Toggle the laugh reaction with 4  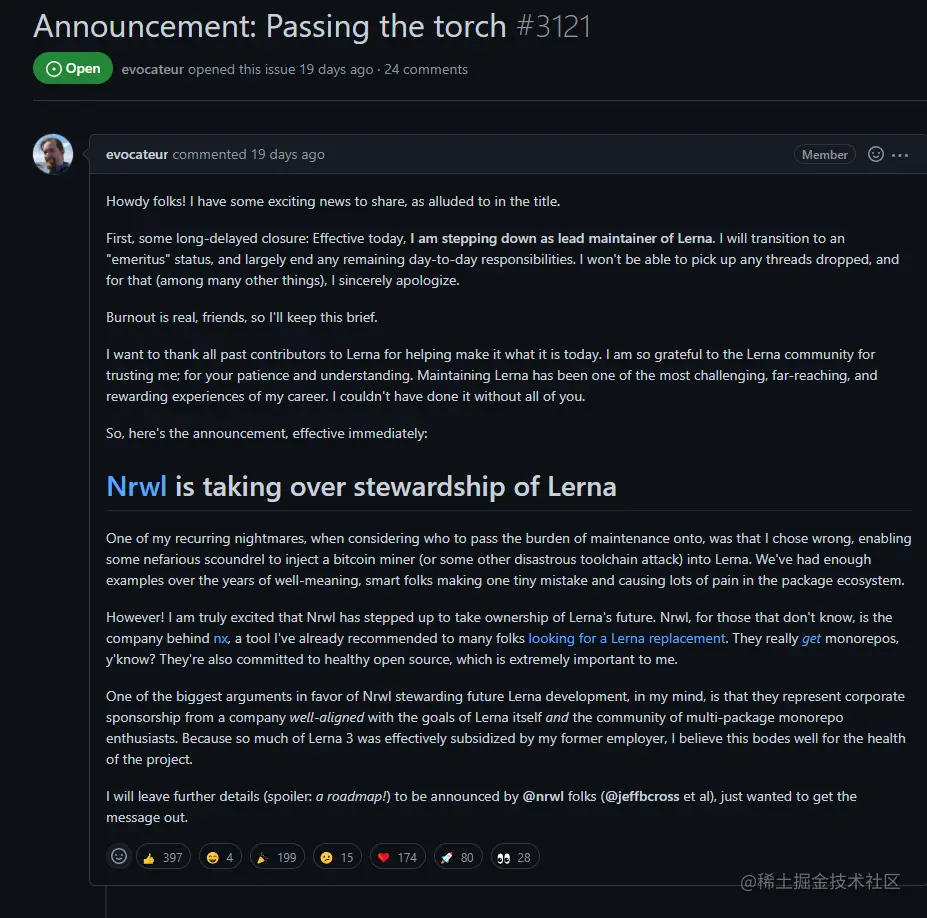tap(219, 857)
